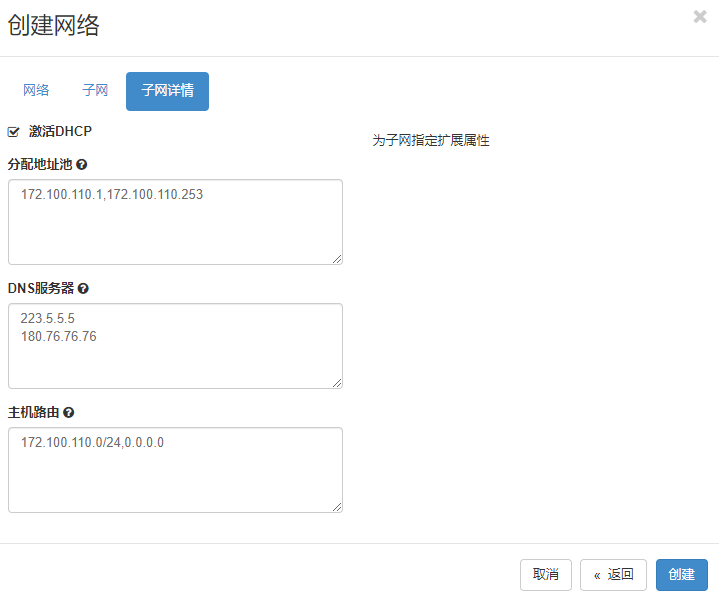Viewport: 719px width, 598px height.
Task: Click resize grip of DNS服务器 box
Action: coord(337,382)
